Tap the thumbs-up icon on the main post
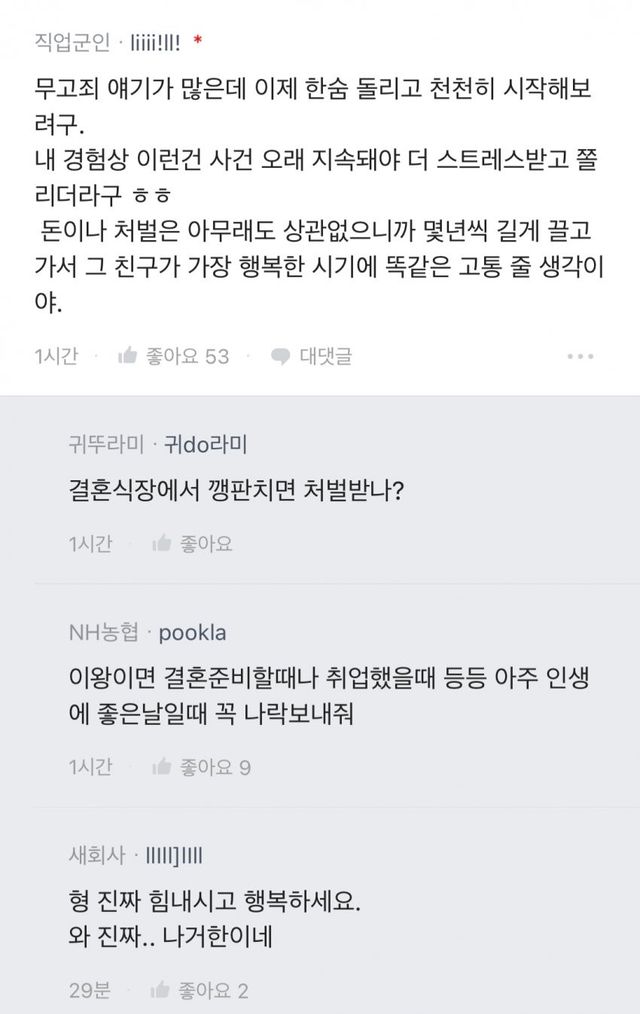 point(127,355)
